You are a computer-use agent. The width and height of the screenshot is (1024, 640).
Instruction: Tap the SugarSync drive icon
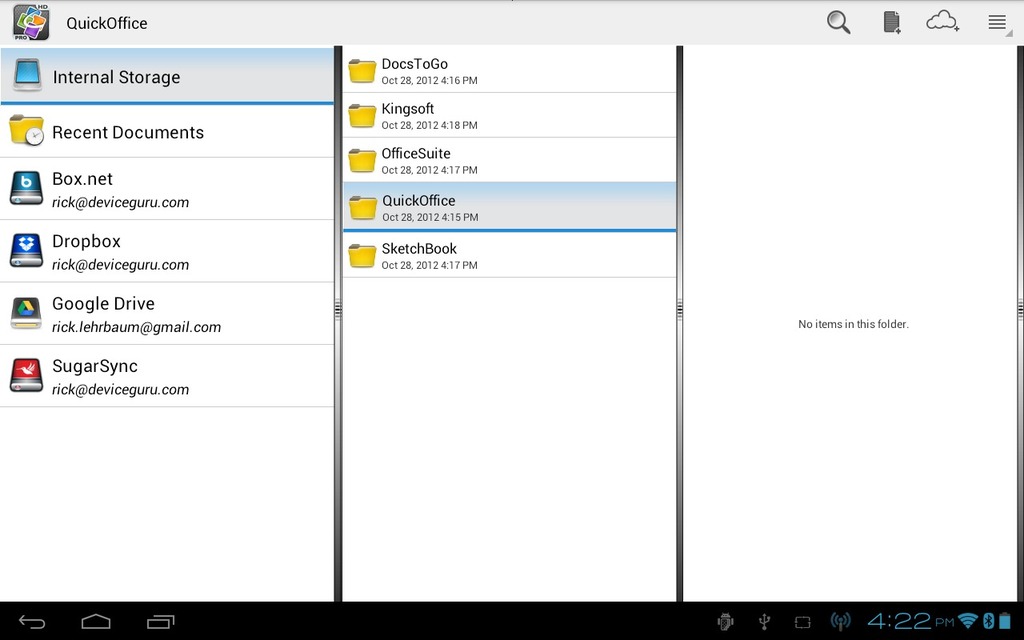[x=27, y=376]
